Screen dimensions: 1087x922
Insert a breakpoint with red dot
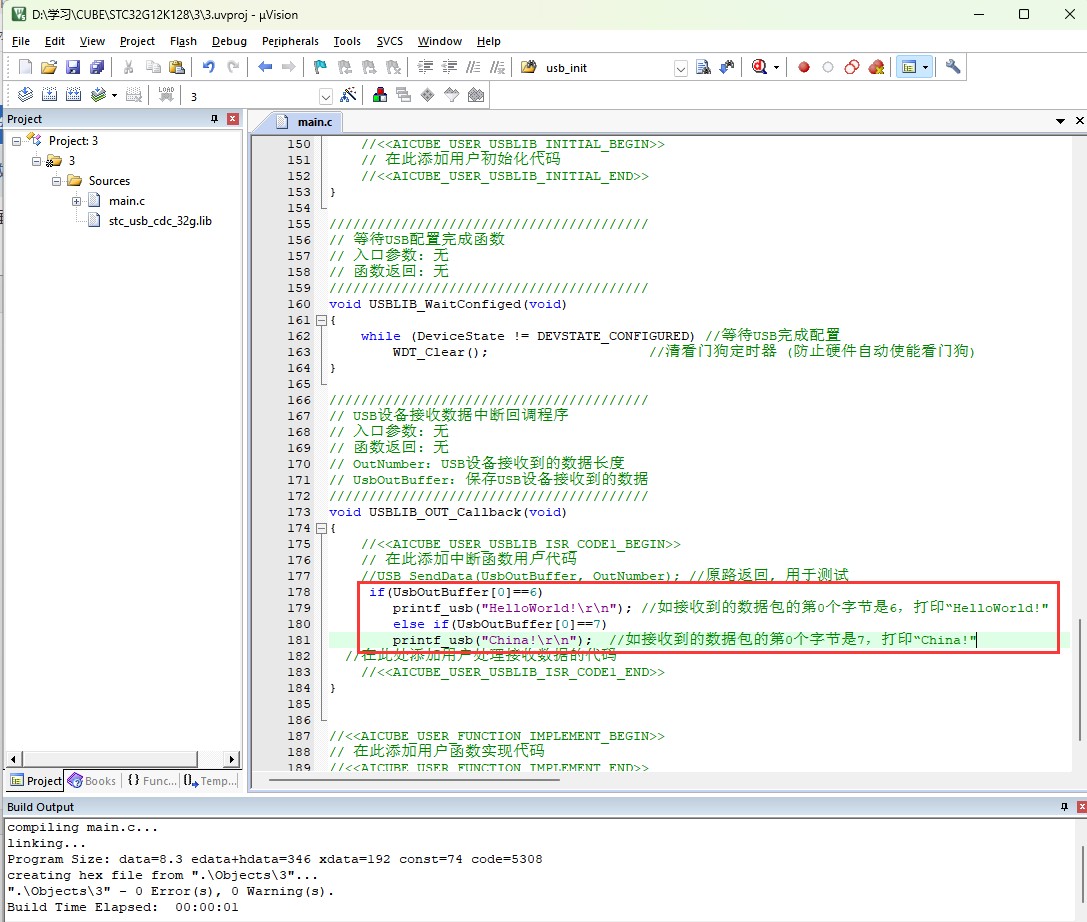(803, 67)
